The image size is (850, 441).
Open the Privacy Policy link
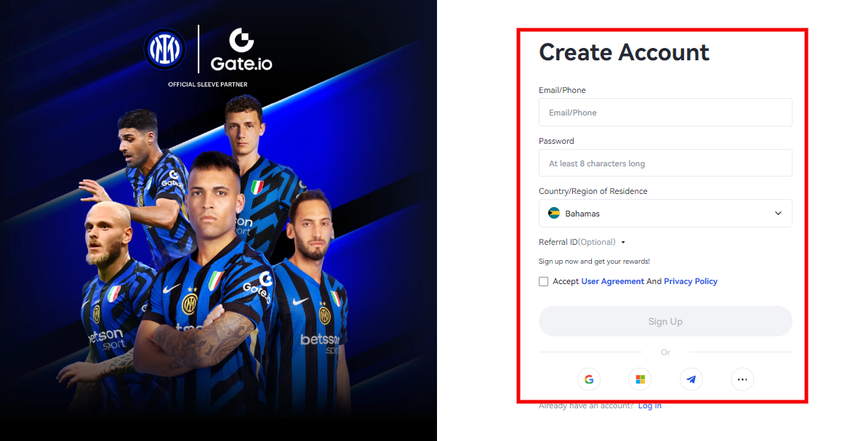pos(691,281)
